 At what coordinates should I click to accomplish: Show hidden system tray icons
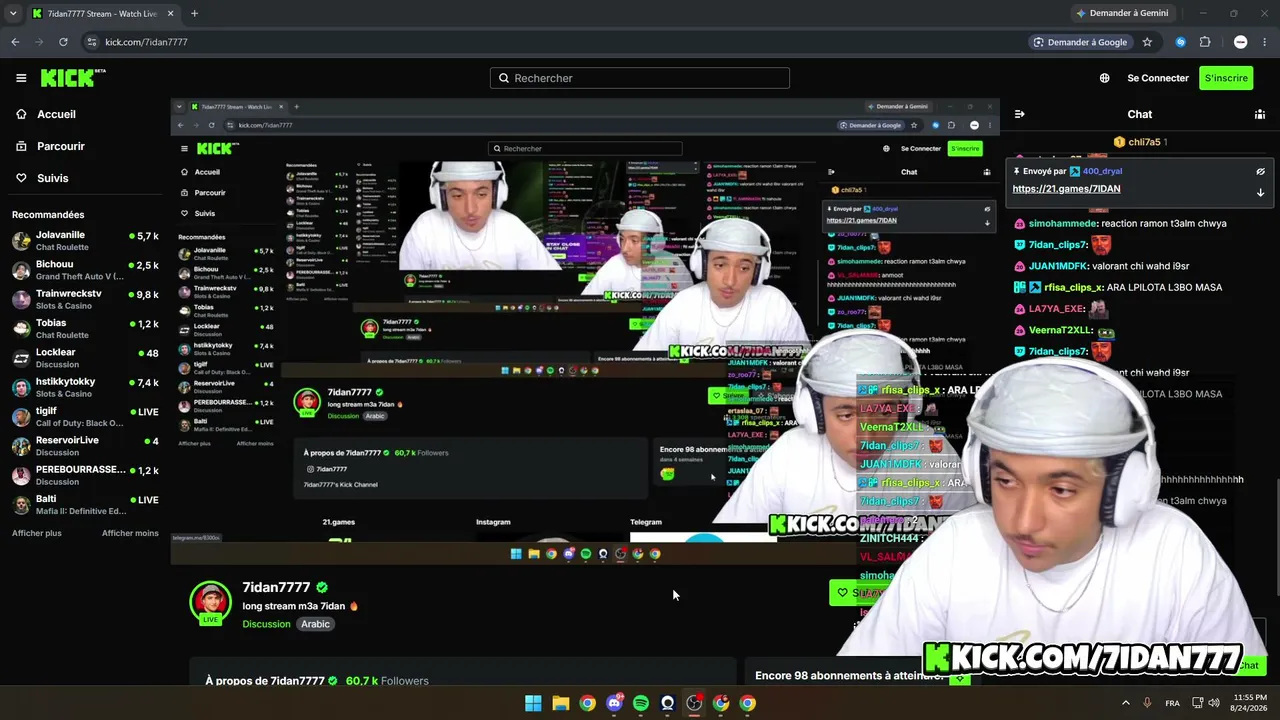click(x=1125, y=703)
